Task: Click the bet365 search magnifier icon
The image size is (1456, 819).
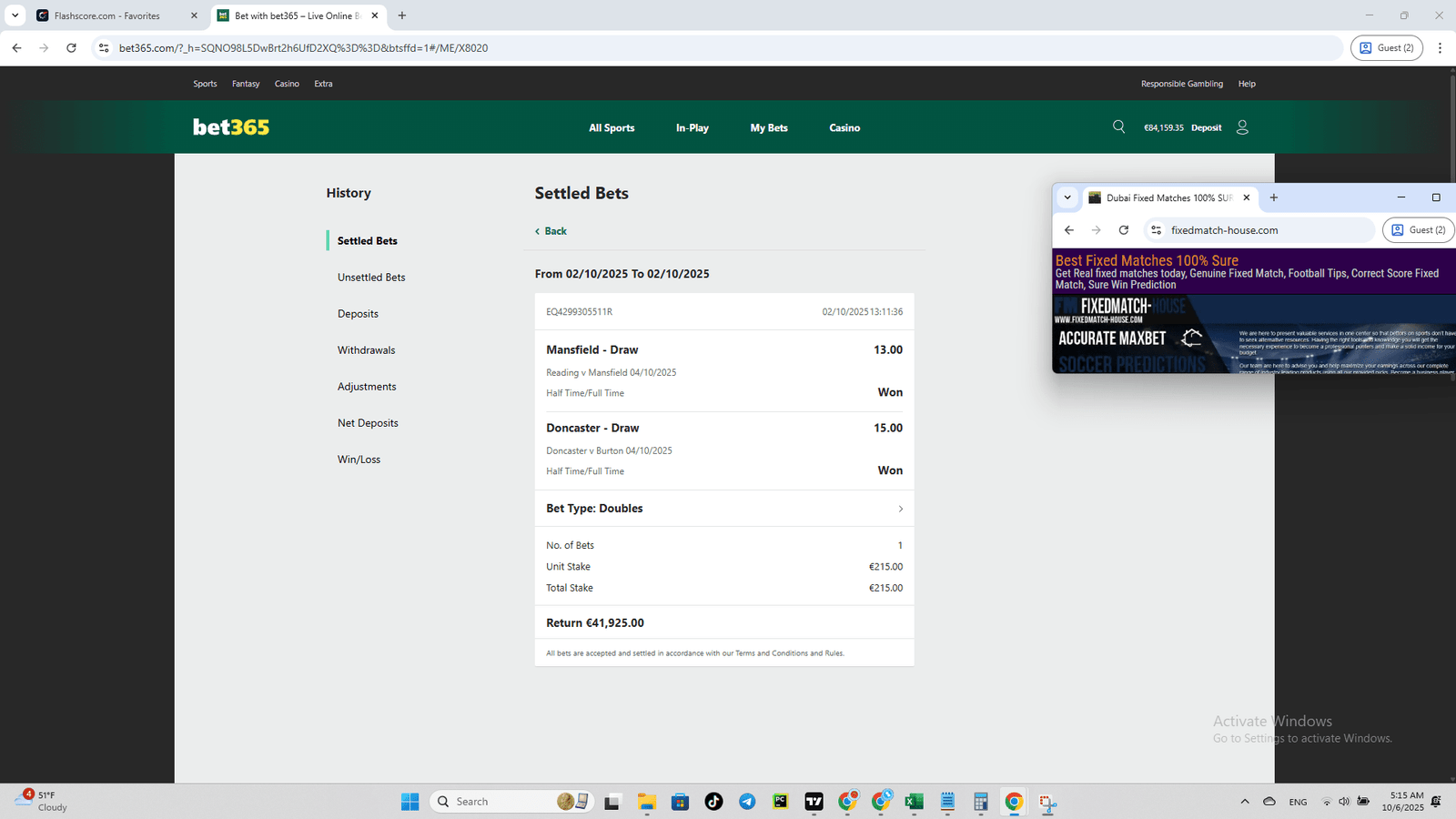Action: point(1118,127)
